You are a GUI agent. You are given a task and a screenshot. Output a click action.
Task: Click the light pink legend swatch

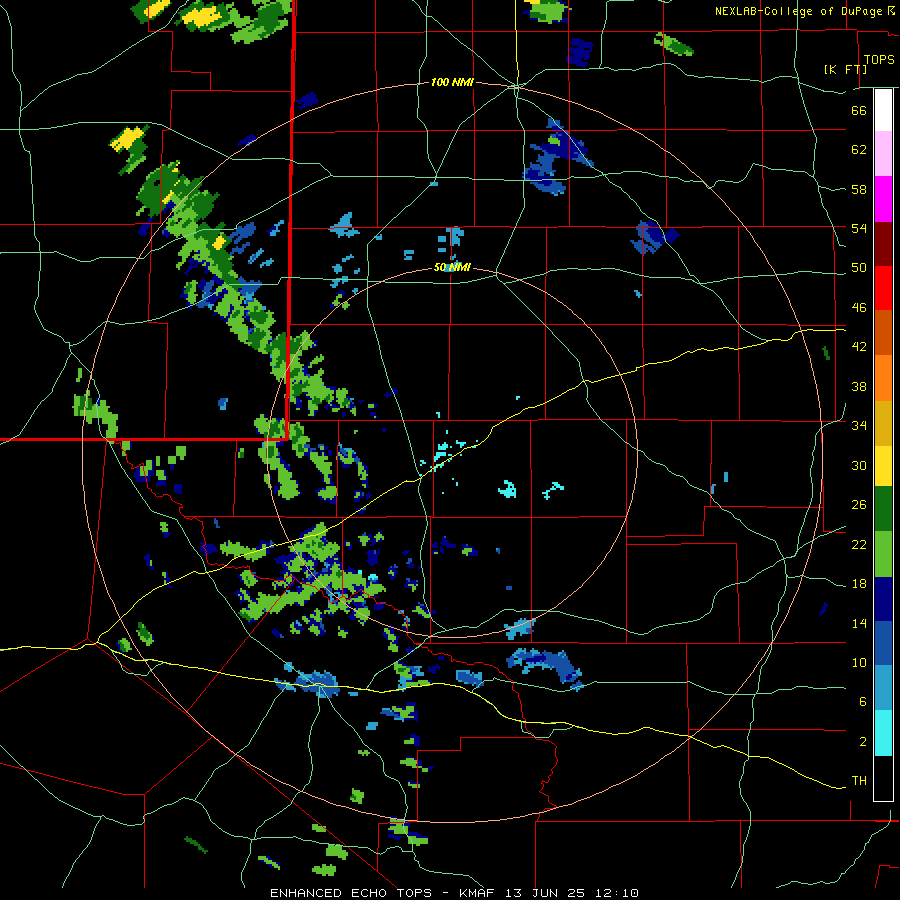pyautogui.click(x=883, y=154)
